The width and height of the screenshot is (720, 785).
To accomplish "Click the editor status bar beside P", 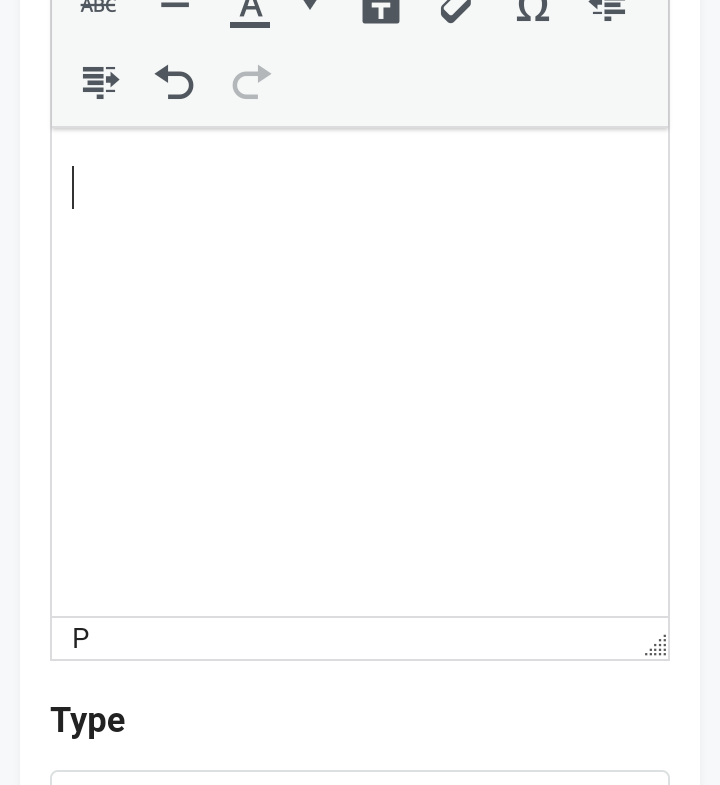I will [x=360, y=639].
